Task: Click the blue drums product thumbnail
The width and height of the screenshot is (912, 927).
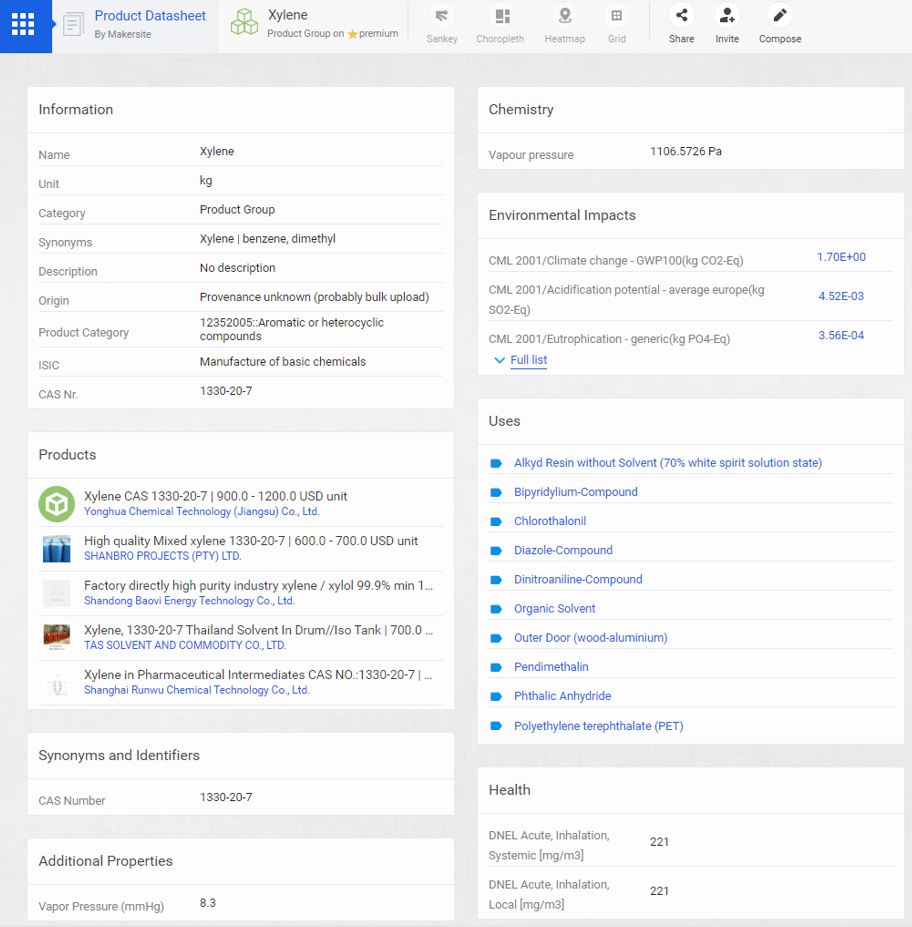Action: [57, 549]
